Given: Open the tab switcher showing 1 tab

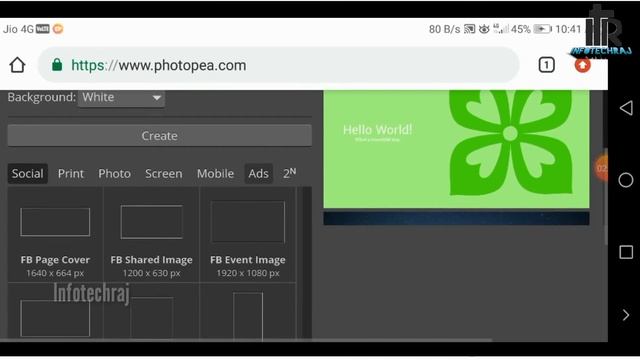Looking at the screenshot, I should 547,65.
